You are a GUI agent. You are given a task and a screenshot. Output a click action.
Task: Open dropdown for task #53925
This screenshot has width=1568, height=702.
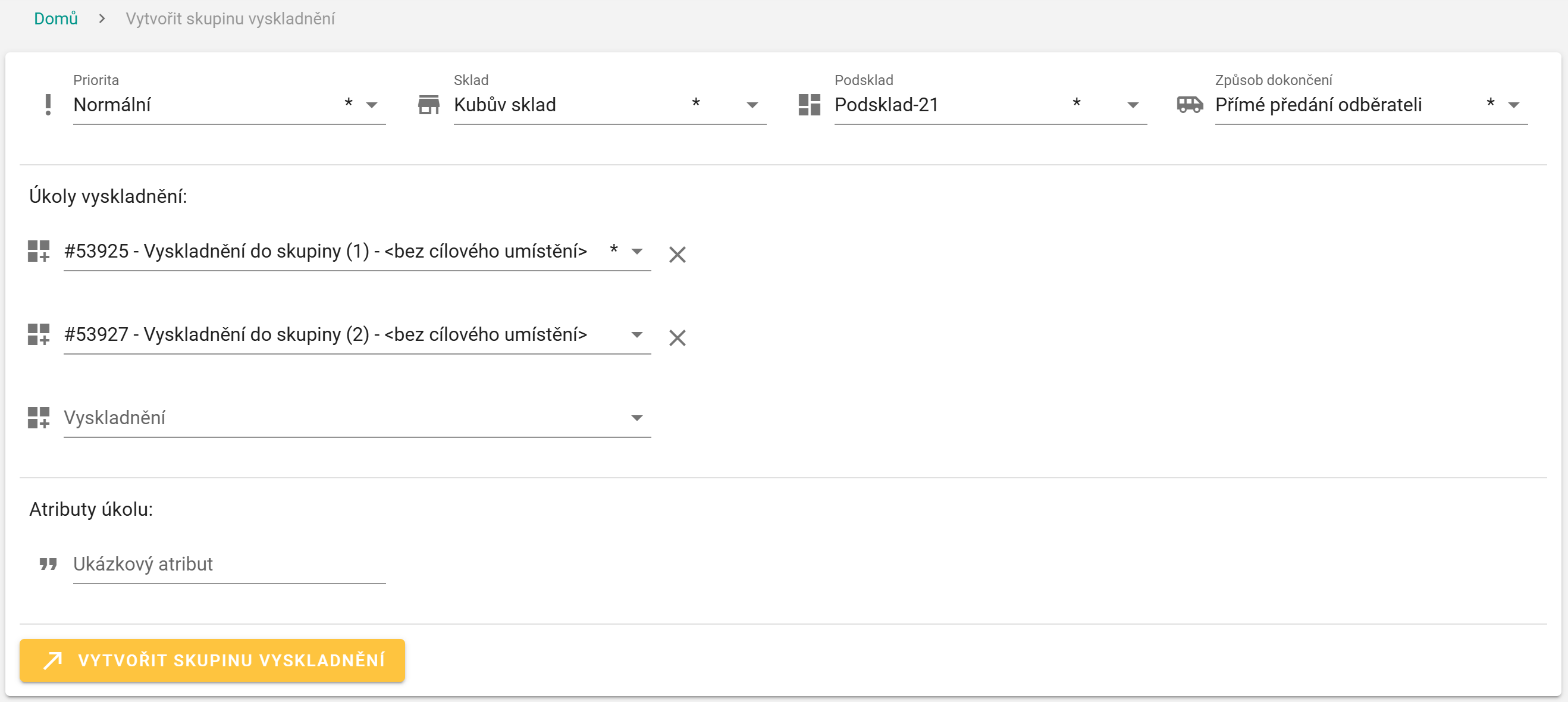(x=636, y=252)
